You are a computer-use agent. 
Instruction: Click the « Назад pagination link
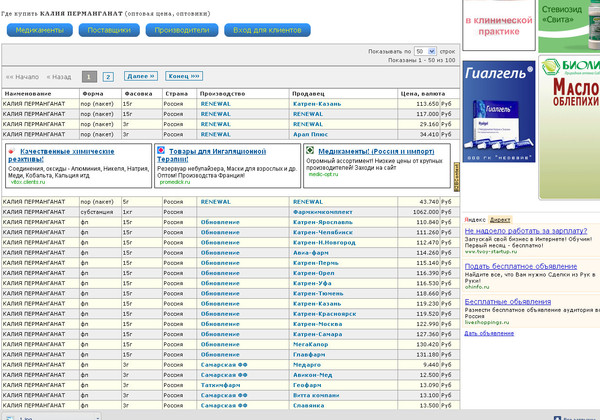[x=59, y=77]
